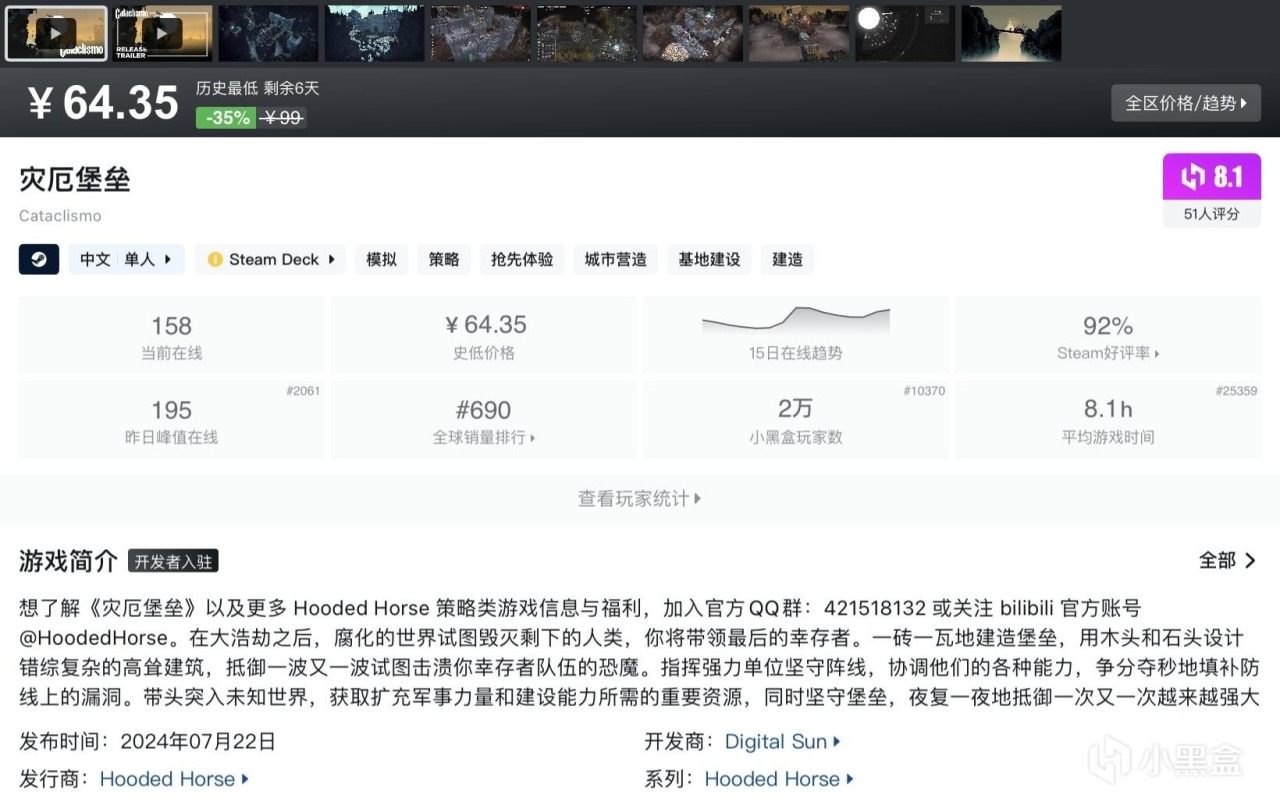Open the fifth screenshot thumbnail
Viewport: 1280px width, 805px height.
481,33
